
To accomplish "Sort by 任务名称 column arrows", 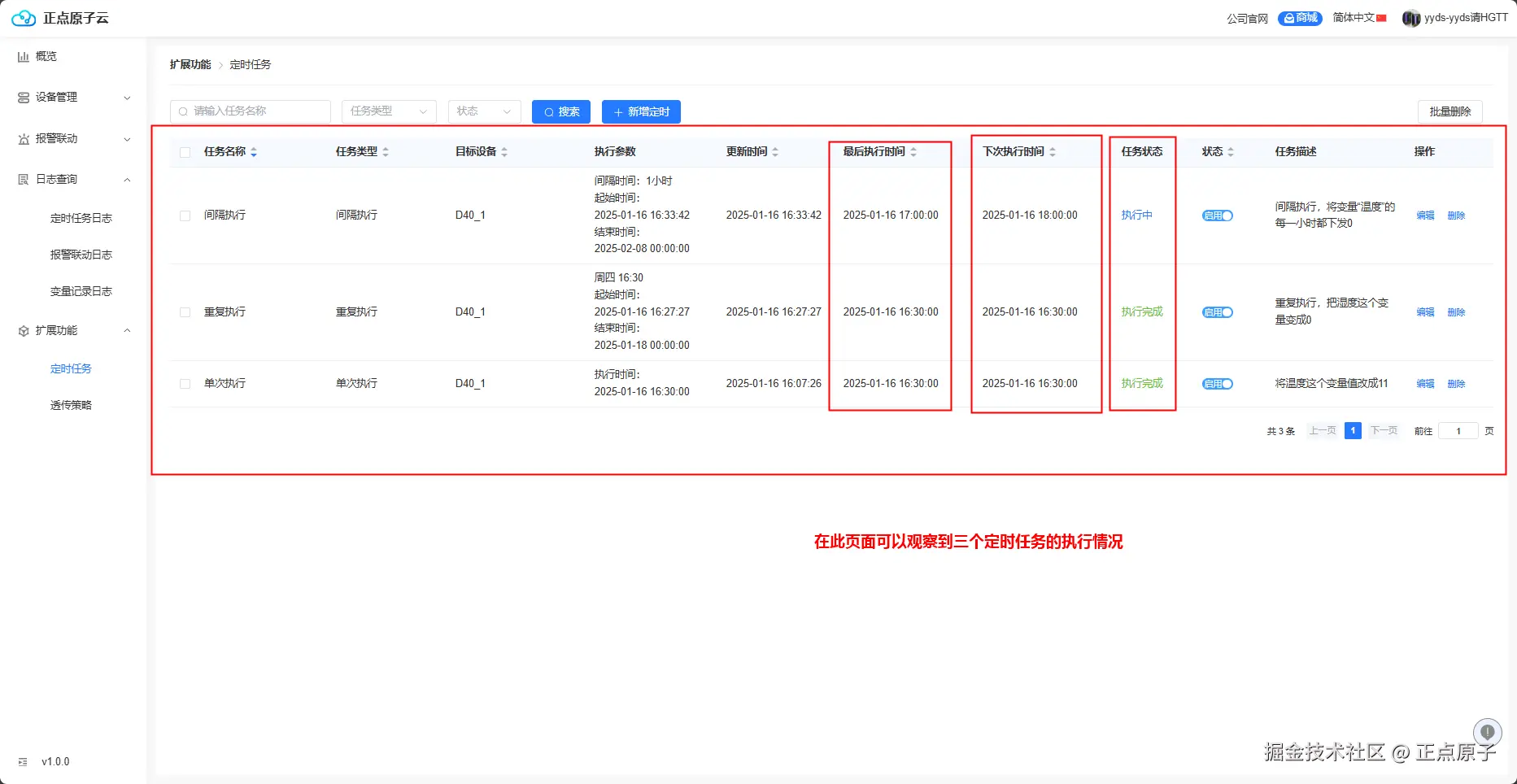I will (x=254, y=152).
